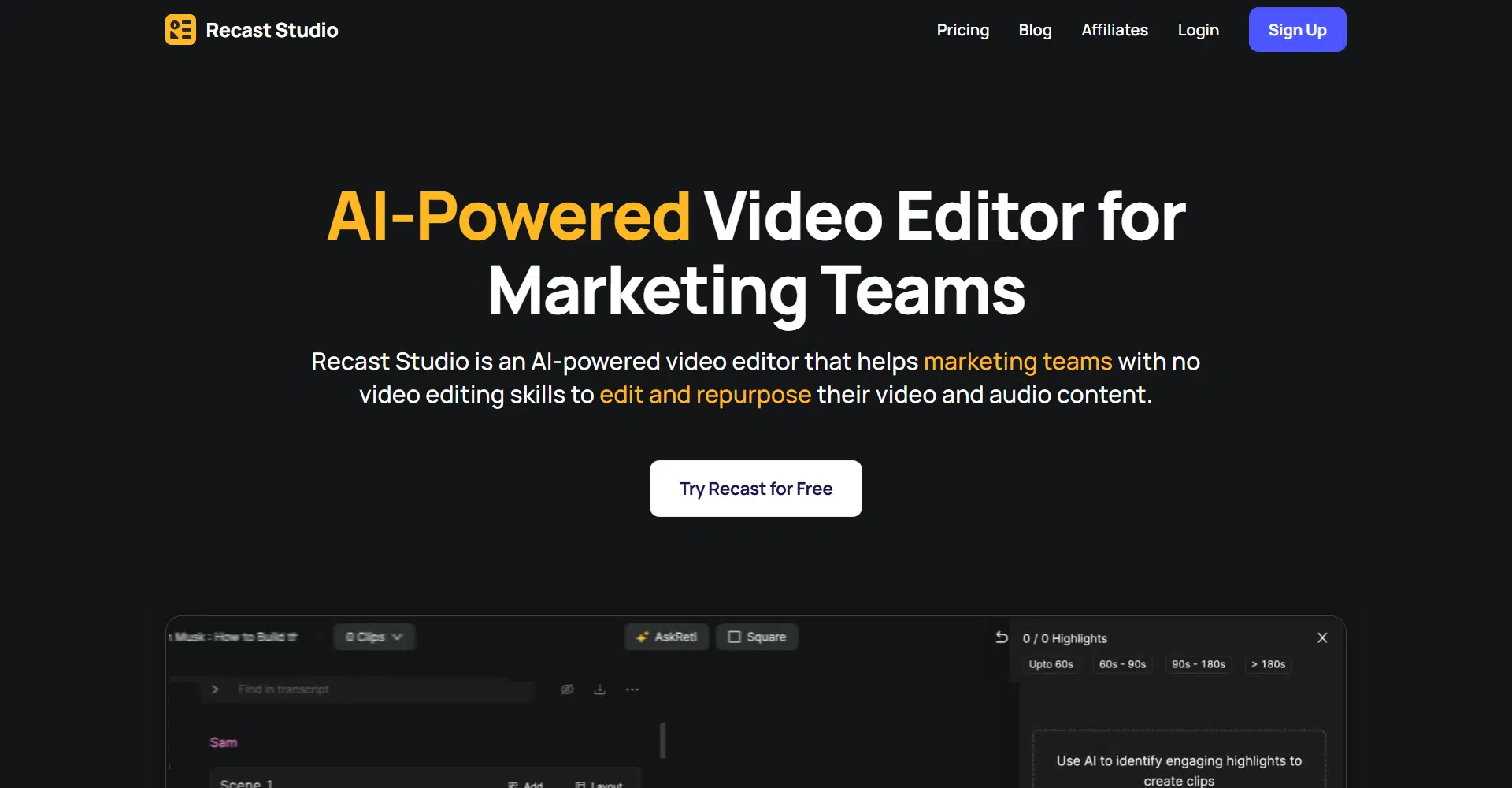Click the undo arrow beside Highlights

(1002, 637)
